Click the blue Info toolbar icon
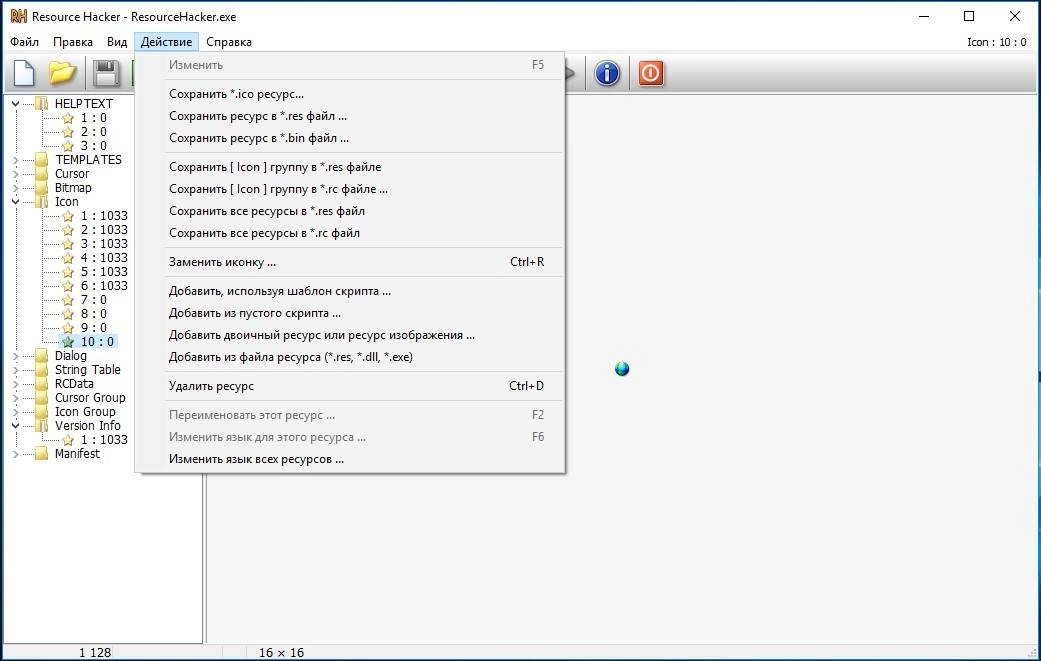This screenshot has height=661, width=1041. point(607,73)
